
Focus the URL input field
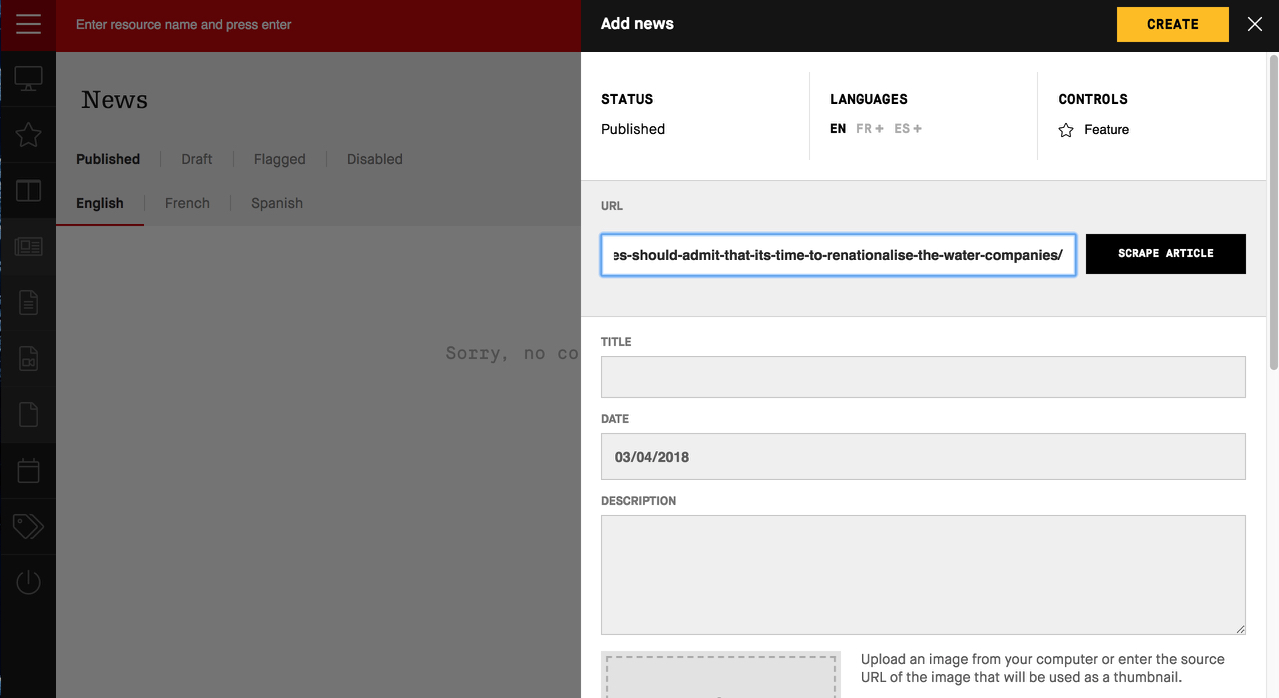pos(838,255)
